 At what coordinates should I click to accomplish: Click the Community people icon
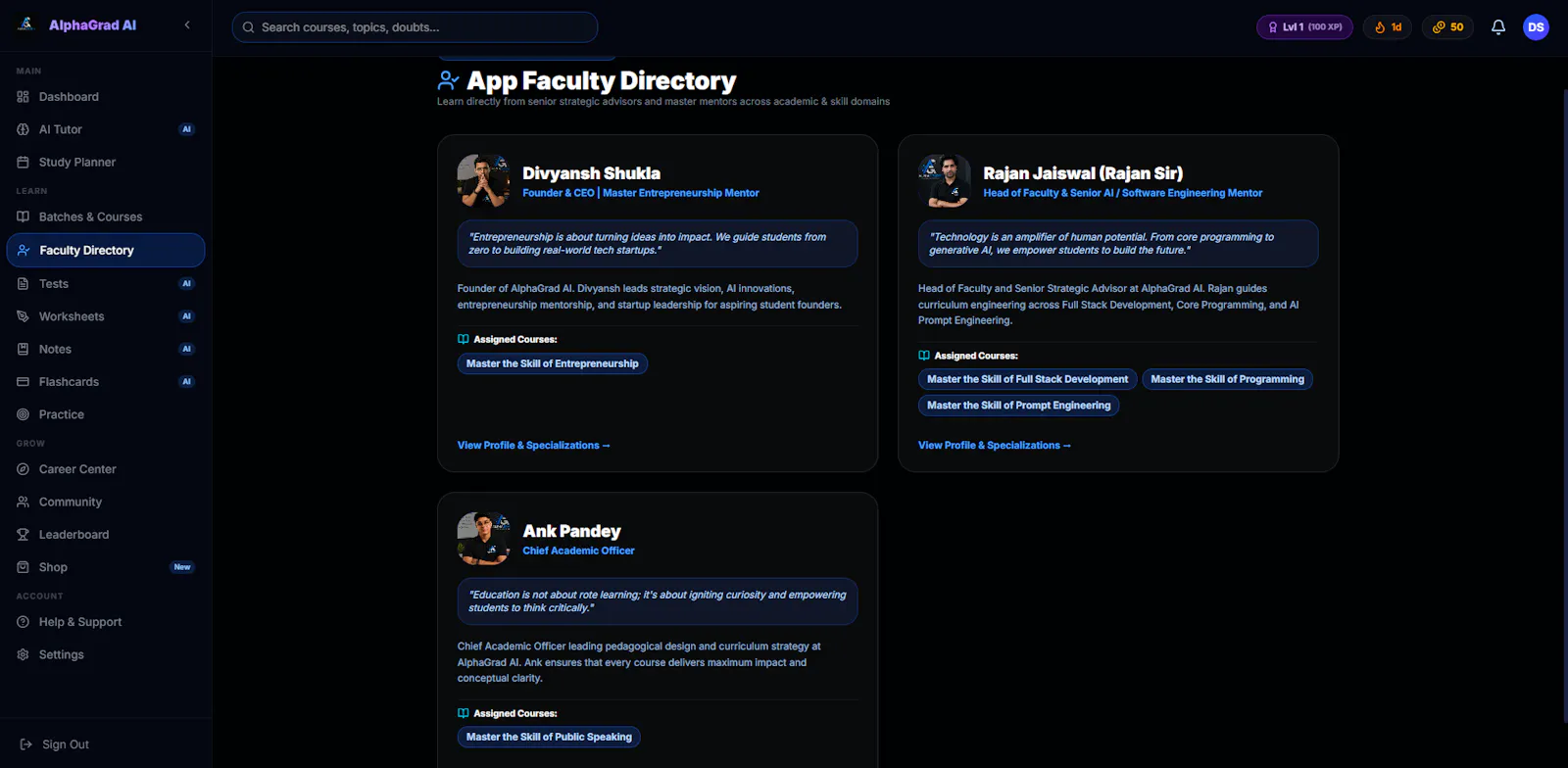pyautogui.click(x=23, y=502)
